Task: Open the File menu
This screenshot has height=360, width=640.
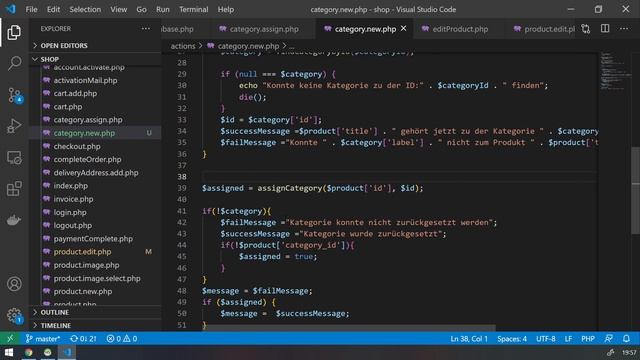Action: click(x=31, y=9)
